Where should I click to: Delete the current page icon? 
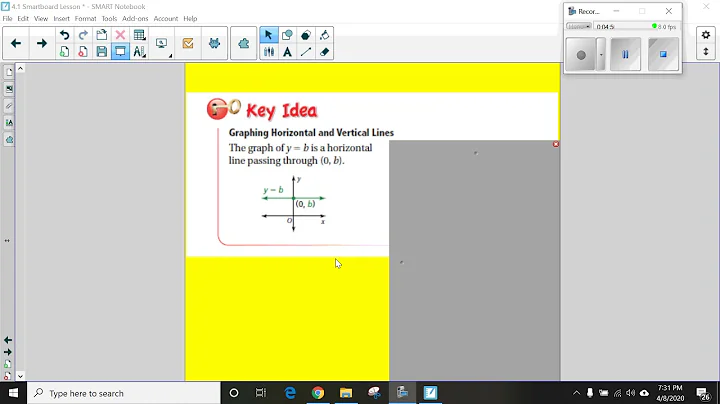(83, 51)
